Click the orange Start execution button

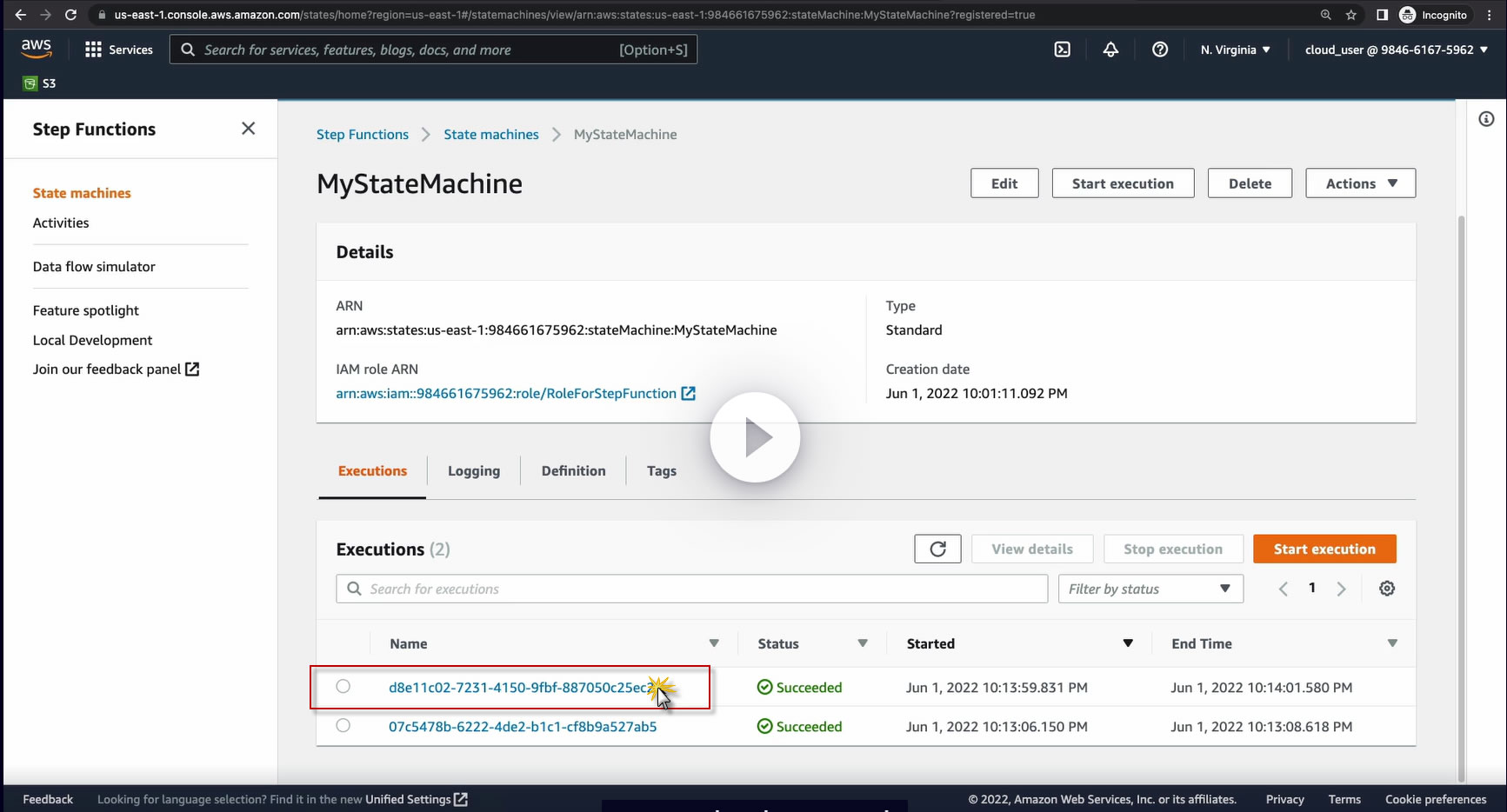[x=1324, y=549]
